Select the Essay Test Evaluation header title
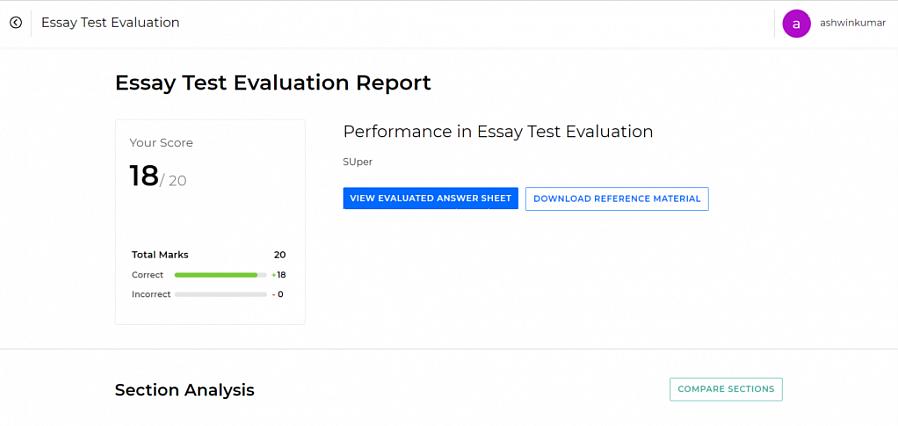 pyautogui.click(x=110, y=22)
